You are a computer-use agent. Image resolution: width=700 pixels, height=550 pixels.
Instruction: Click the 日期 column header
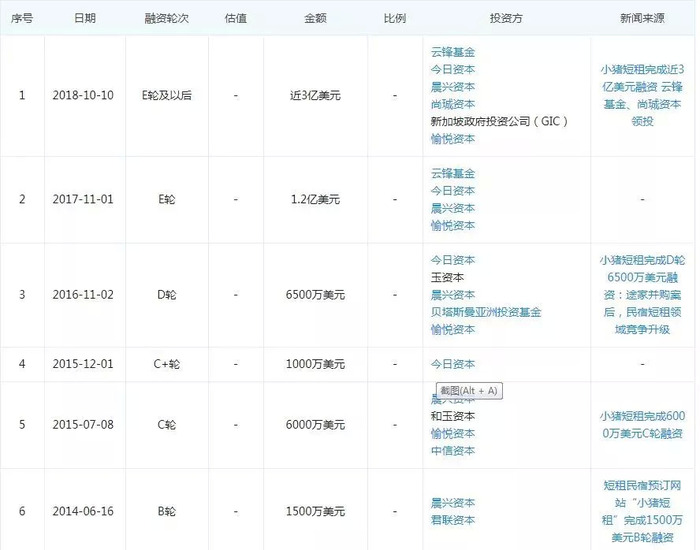pos(85,18)
